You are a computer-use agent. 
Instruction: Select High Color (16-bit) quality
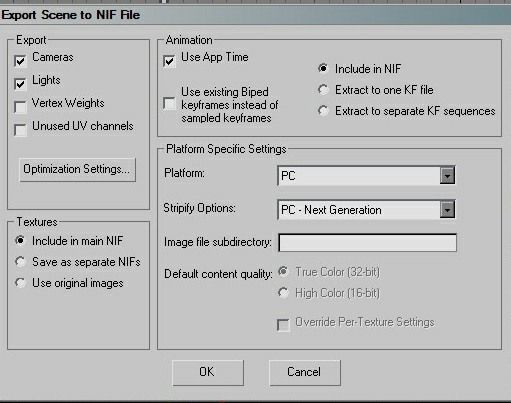pos(283,293)
